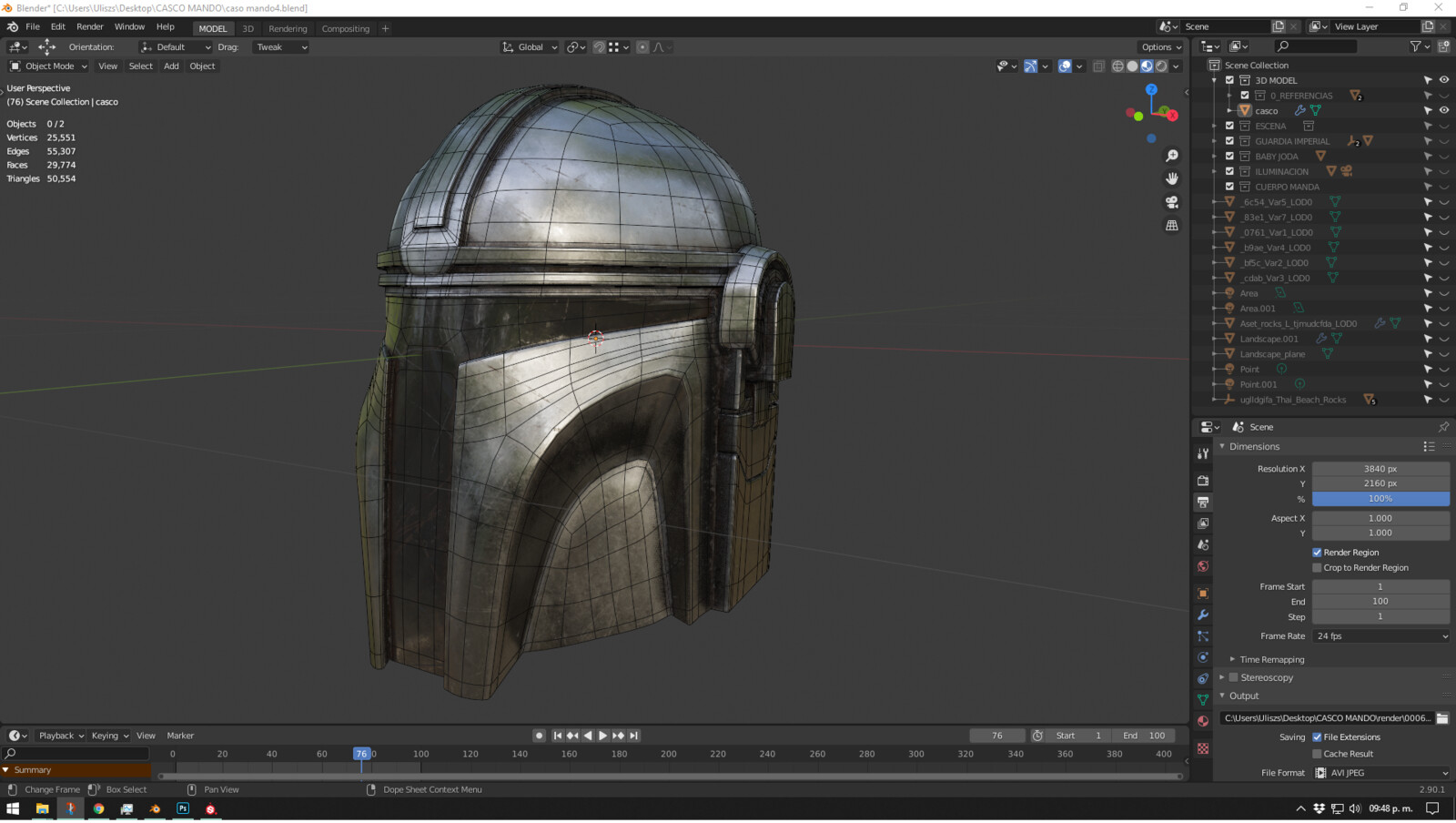Image resolution: width=1456 pixels, height=823 pixels.
Task: Toggle X-ray view in viewport header
Action: [x=1098, y=66]
